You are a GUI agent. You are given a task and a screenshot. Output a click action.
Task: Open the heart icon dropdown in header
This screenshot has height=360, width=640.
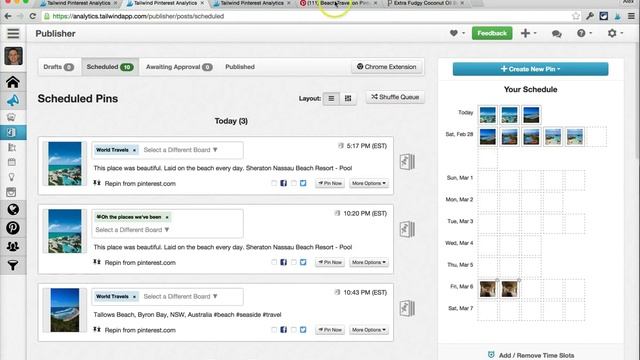point(457,33)
